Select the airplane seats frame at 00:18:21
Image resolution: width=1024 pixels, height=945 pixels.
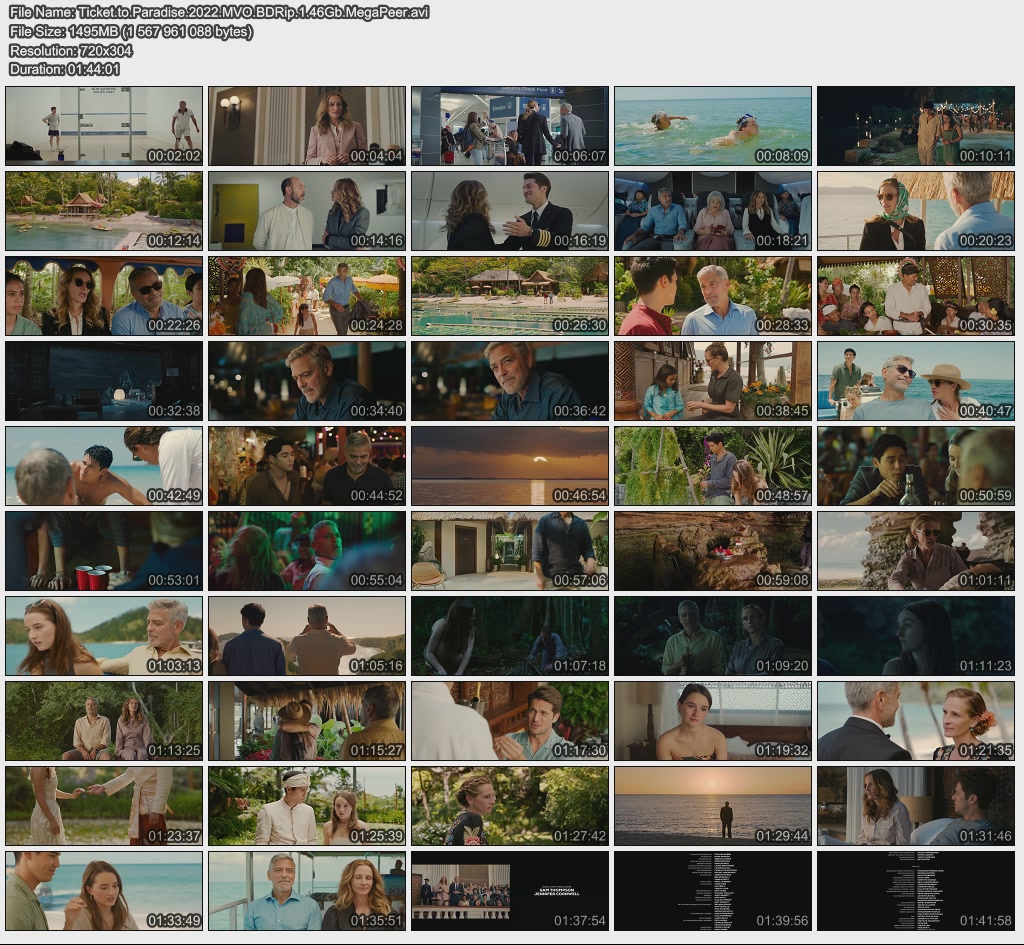tap(712, 210)
